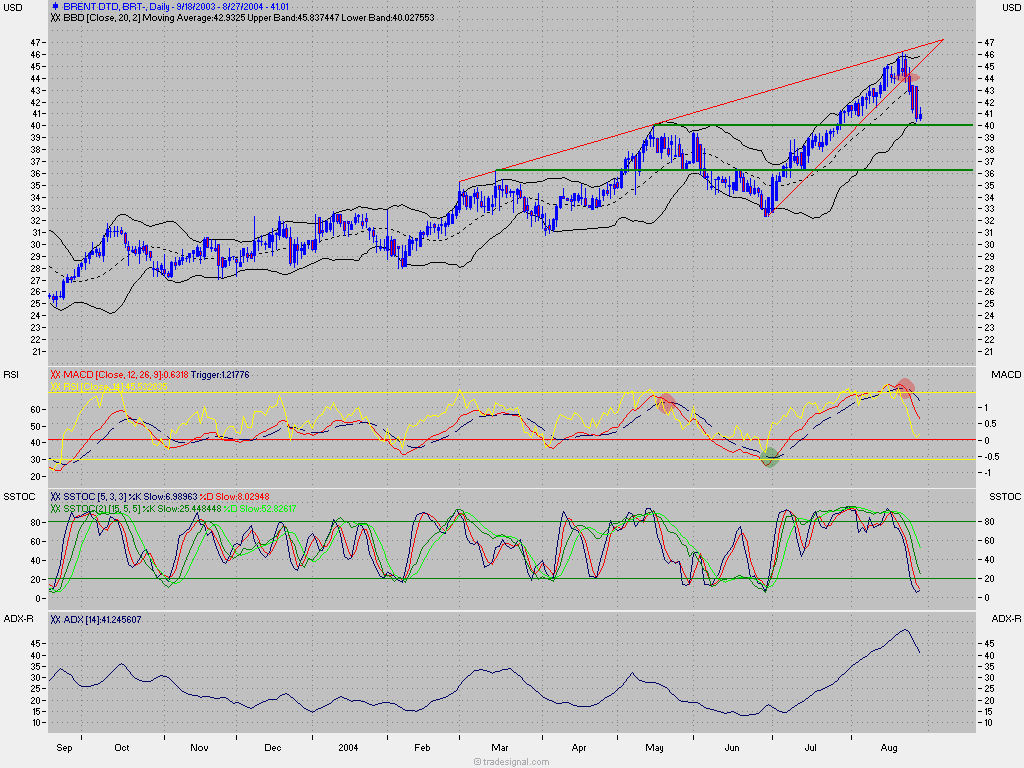Click the BBD Bollinger Band indicator icon
Viewport: 1024px width, 768px height.
[55, 18]
